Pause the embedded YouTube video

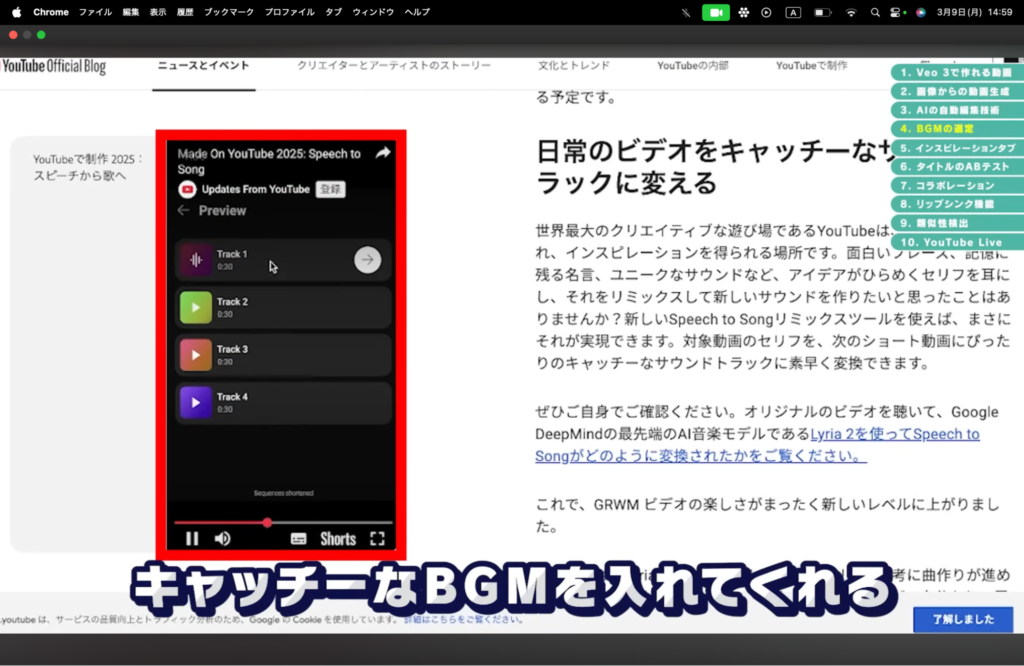click(x=192, y=539)
